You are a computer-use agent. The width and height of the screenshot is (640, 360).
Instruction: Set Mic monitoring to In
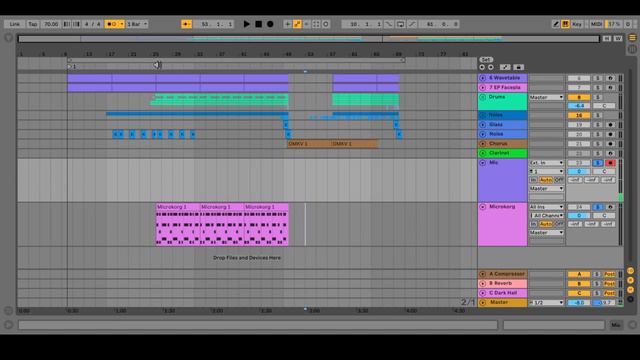[533, 180]
